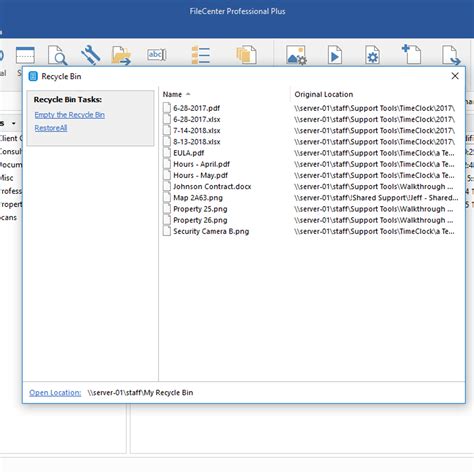
Task: Close the Recycle Bin dialog
Action: pyautogui.click(x=455, y=76)
